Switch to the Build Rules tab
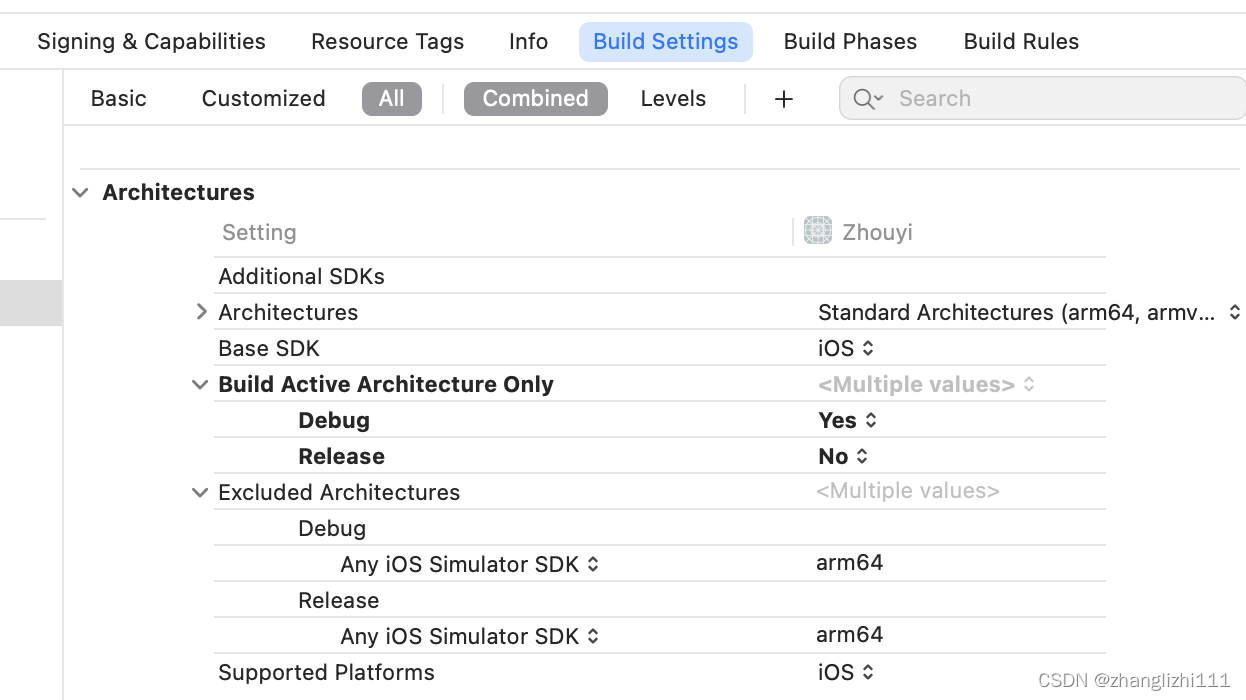 [1021, 41]
